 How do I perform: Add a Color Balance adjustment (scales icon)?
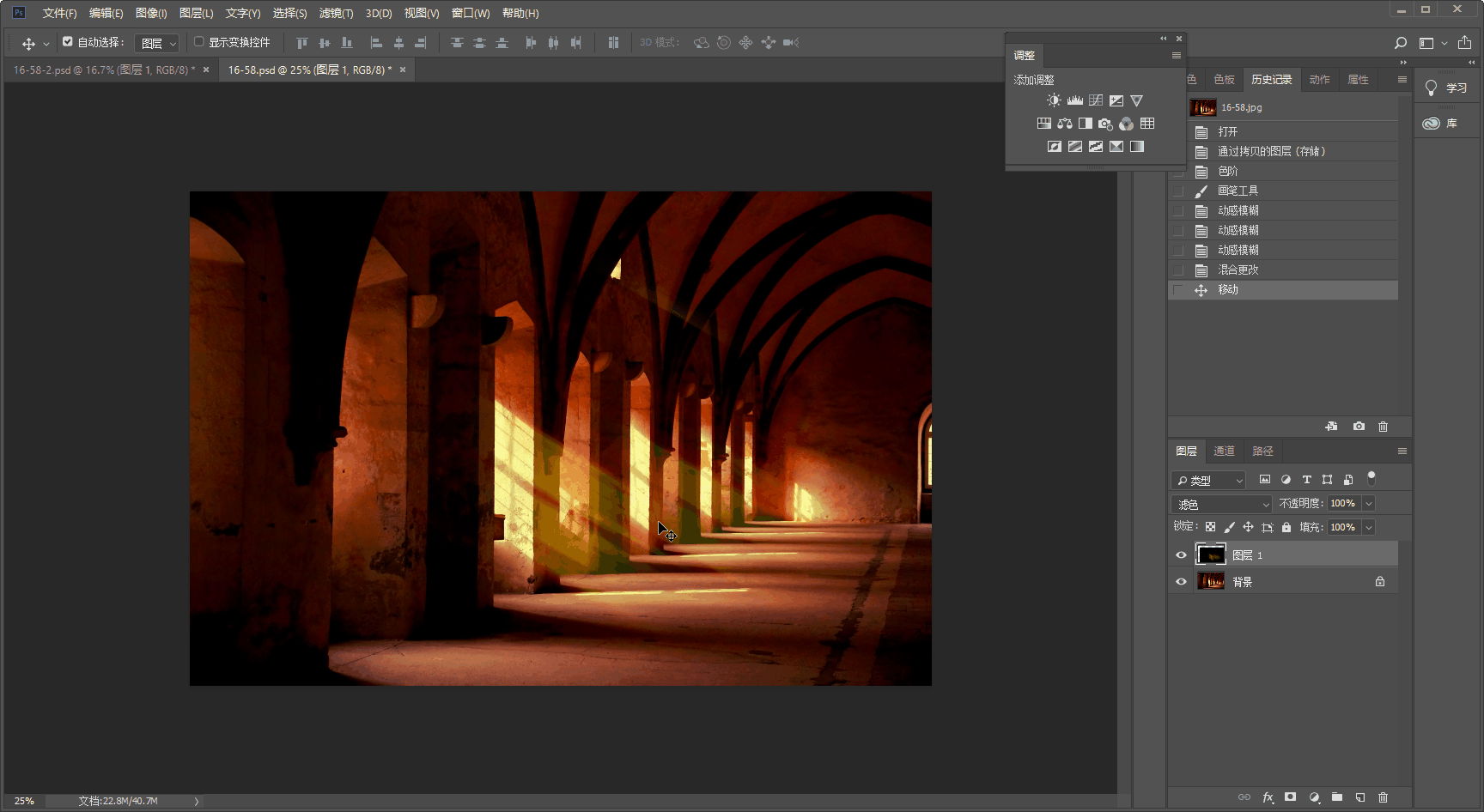click(1065, 124)
